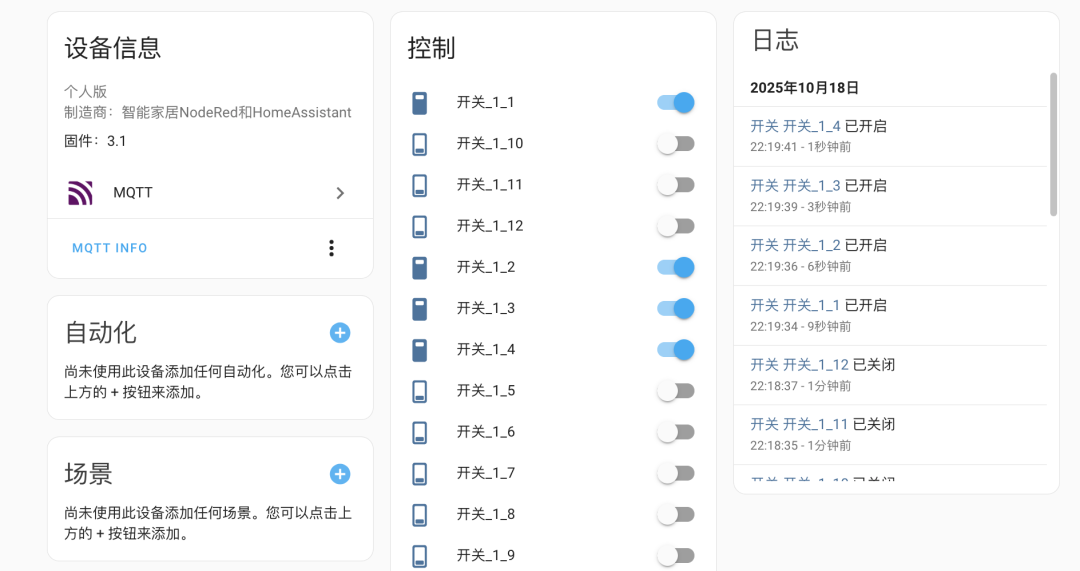Click the switch icon for 开关_1_10
The image size is (1080, 571).
tap(419, 144)
